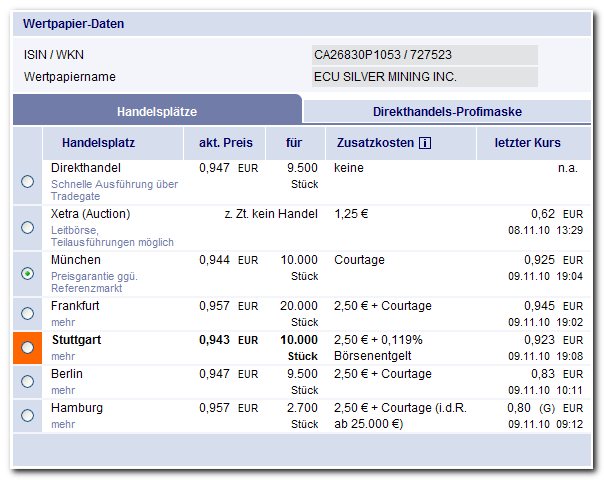The height and width of the screenshot is (480, 604).
Task: Click the ISIN/WKN field CA26830P1053
Action: coord(425,55)
